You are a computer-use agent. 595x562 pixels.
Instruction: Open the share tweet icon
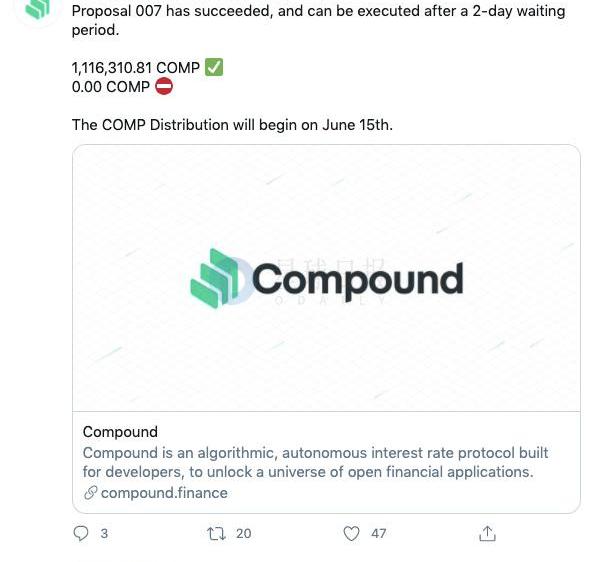(x=488, y=533)
